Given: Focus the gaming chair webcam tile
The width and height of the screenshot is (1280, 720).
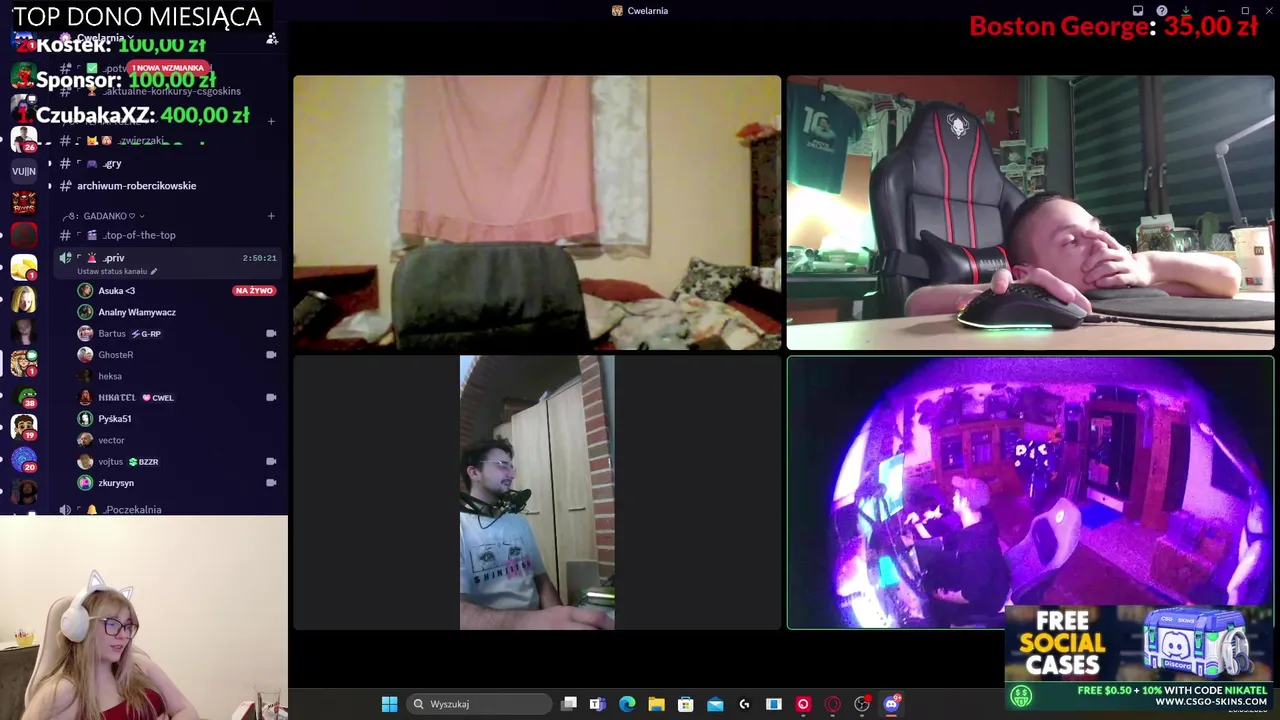Looking at the screenshot, I should coord(1030,213).
